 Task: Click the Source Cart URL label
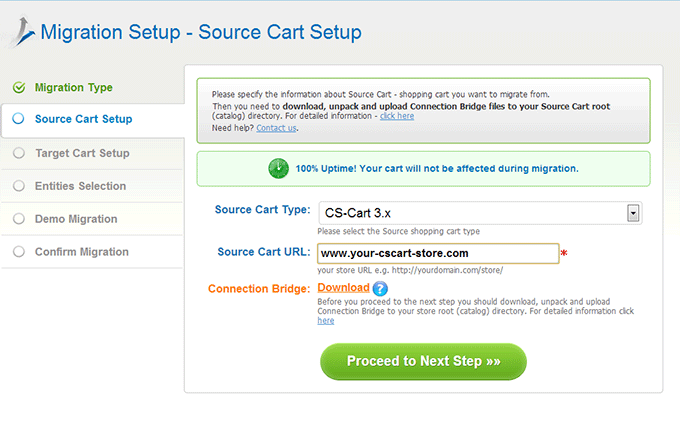point(264,252)
